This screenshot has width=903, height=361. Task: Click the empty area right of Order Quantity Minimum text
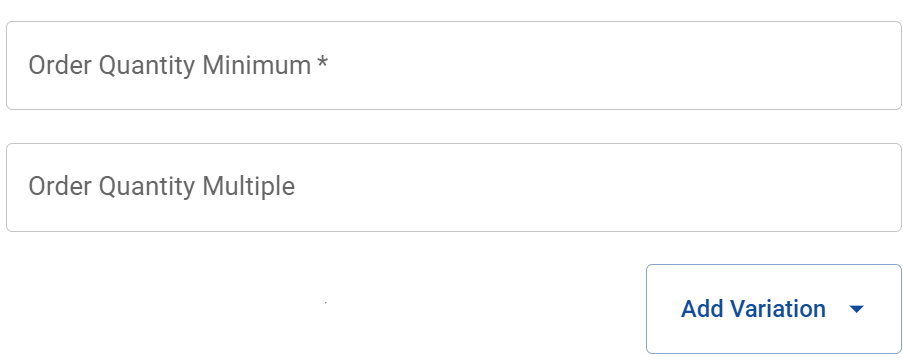[613, 66]
